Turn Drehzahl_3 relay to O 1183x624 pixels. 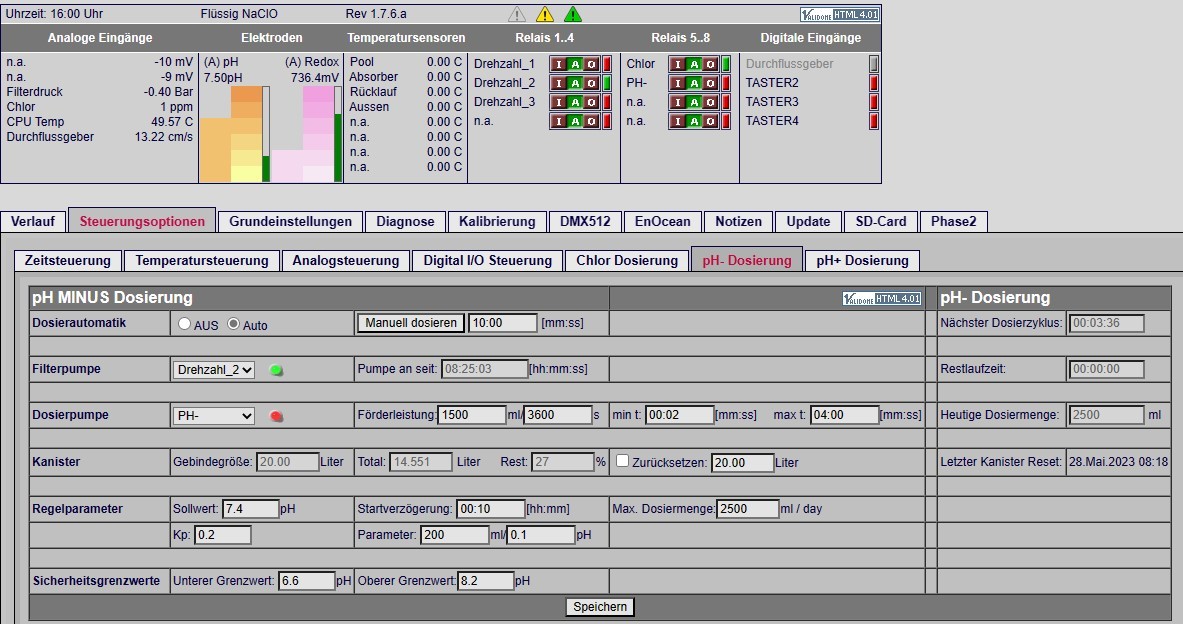(592, 102)
